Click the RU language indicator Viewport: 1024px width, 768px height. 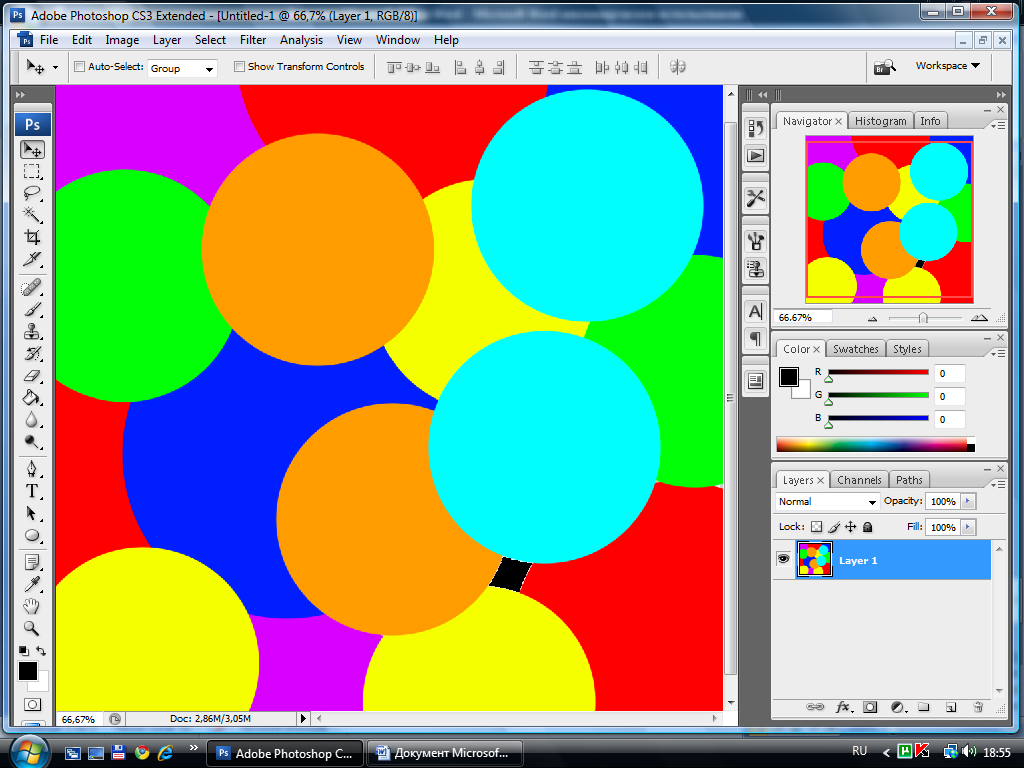pyautogui.click(x=859, y=751)
